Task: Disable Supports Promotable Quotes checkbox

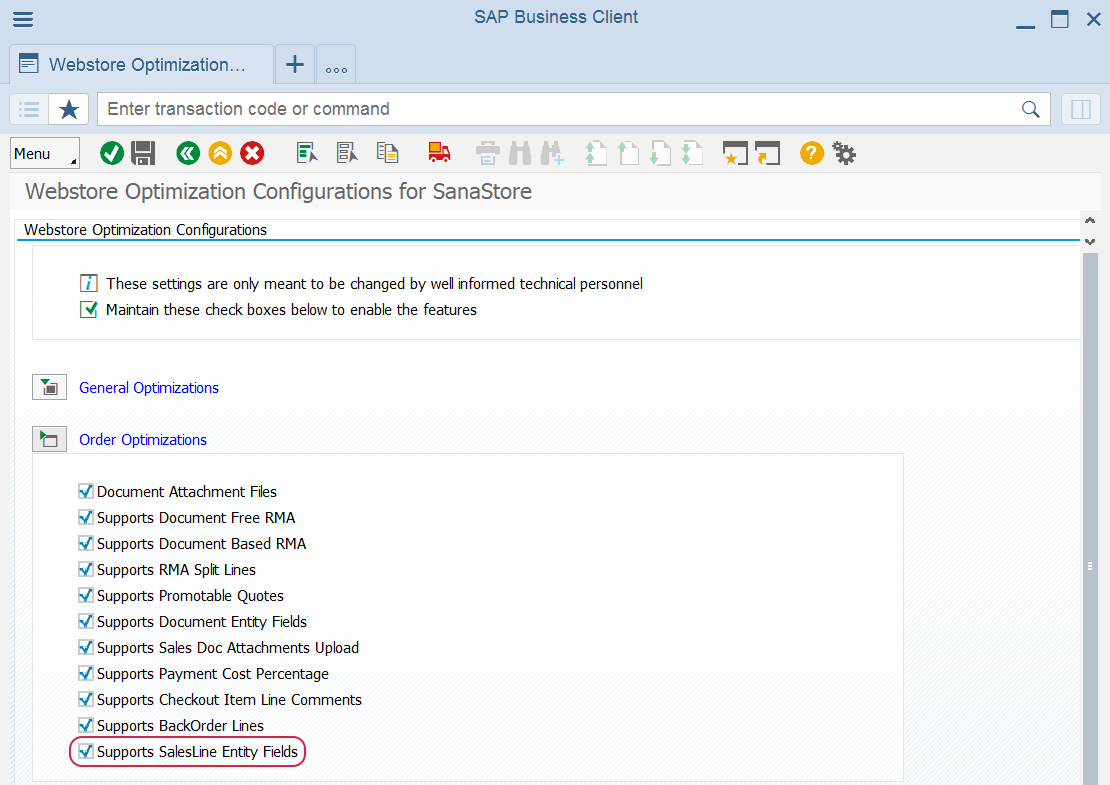Action: tap(86, 596)
